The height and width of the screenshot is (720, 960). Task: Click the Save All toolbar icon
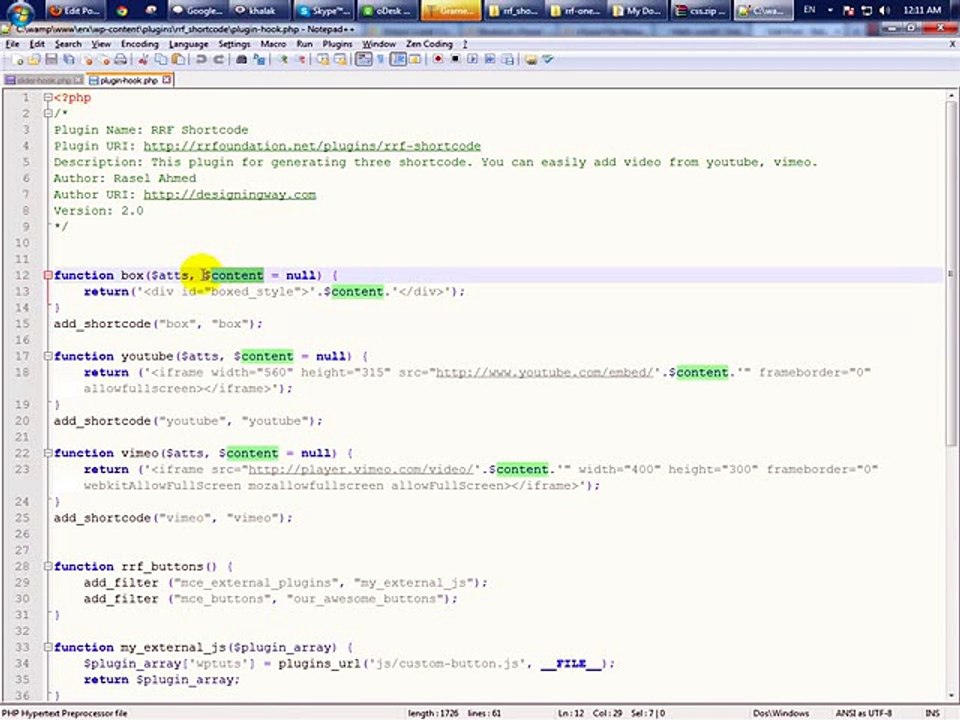coord(69,59)
